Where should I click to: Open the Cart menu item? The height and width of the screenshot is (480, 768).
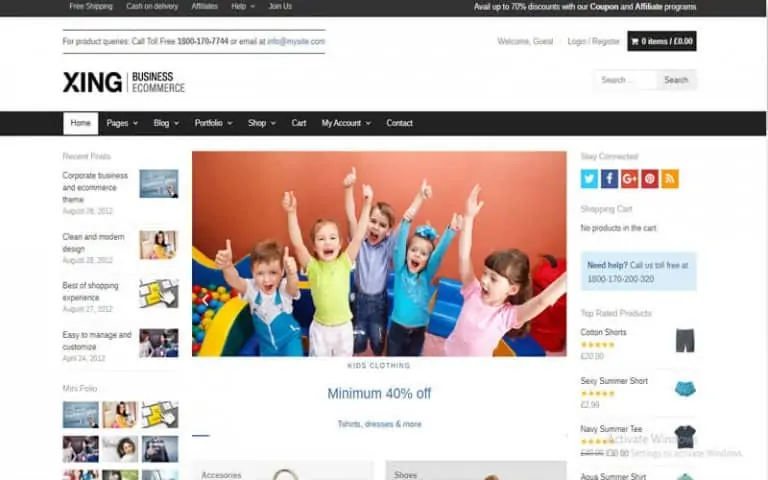[x=299, y=123]
